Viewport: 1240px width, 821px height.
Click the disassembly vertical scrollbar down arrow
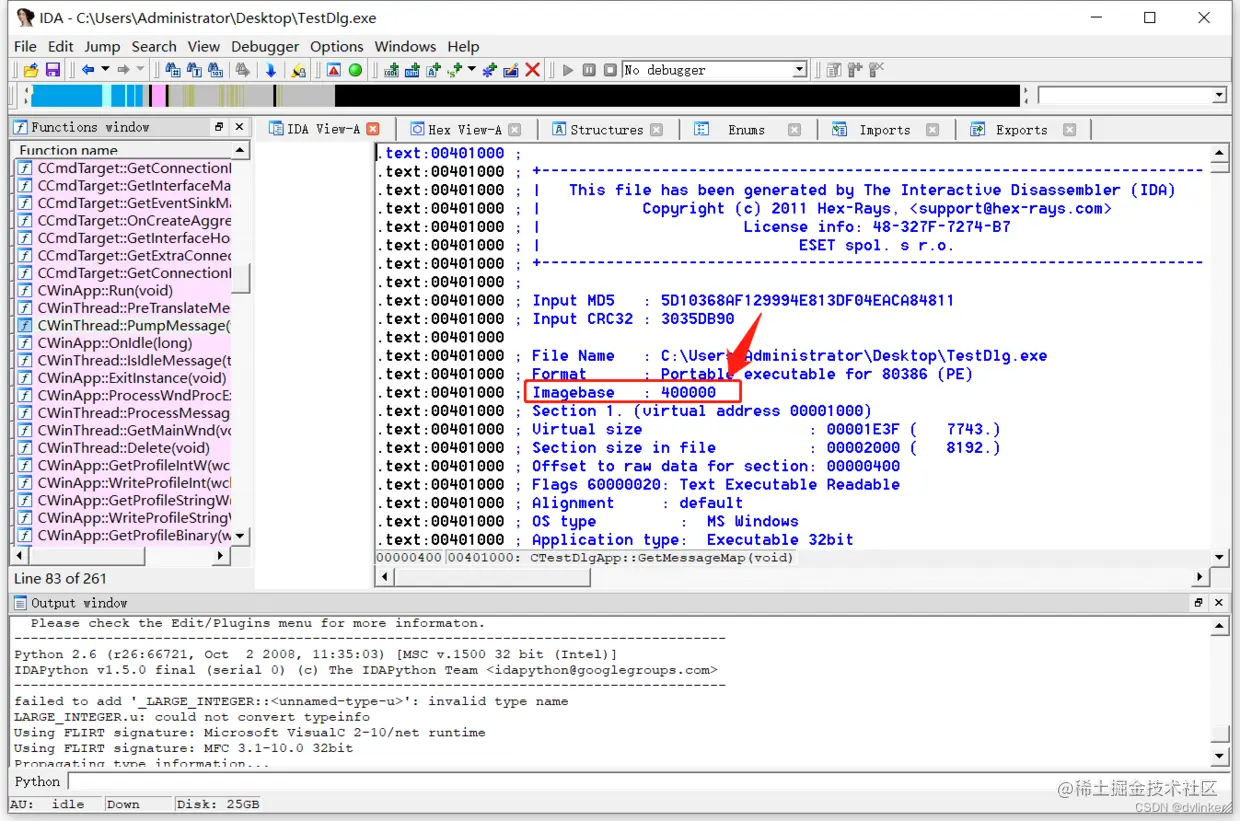tap(1219, 557)
